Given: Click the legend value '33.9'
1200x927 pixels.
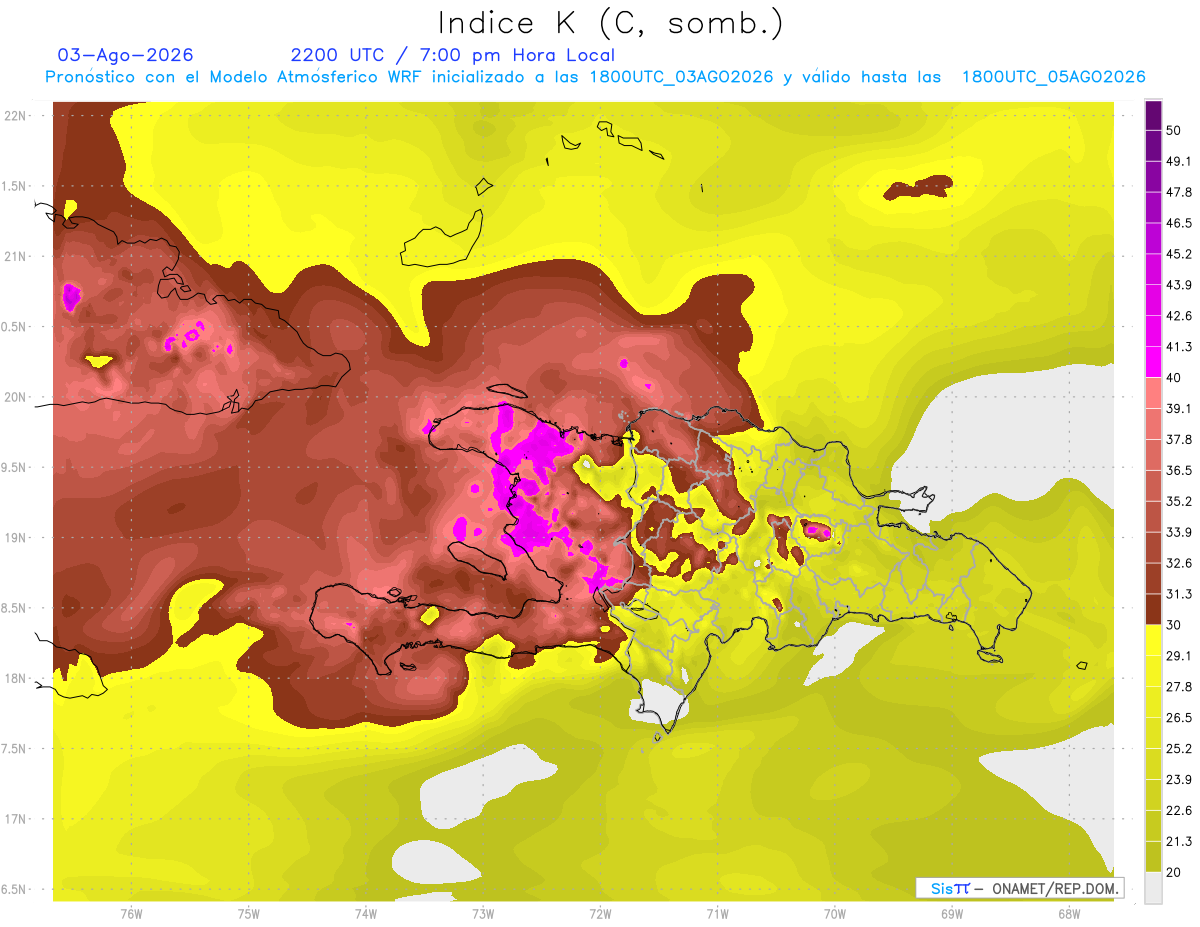Looking at the screenshot, I should pos(1178,532).
